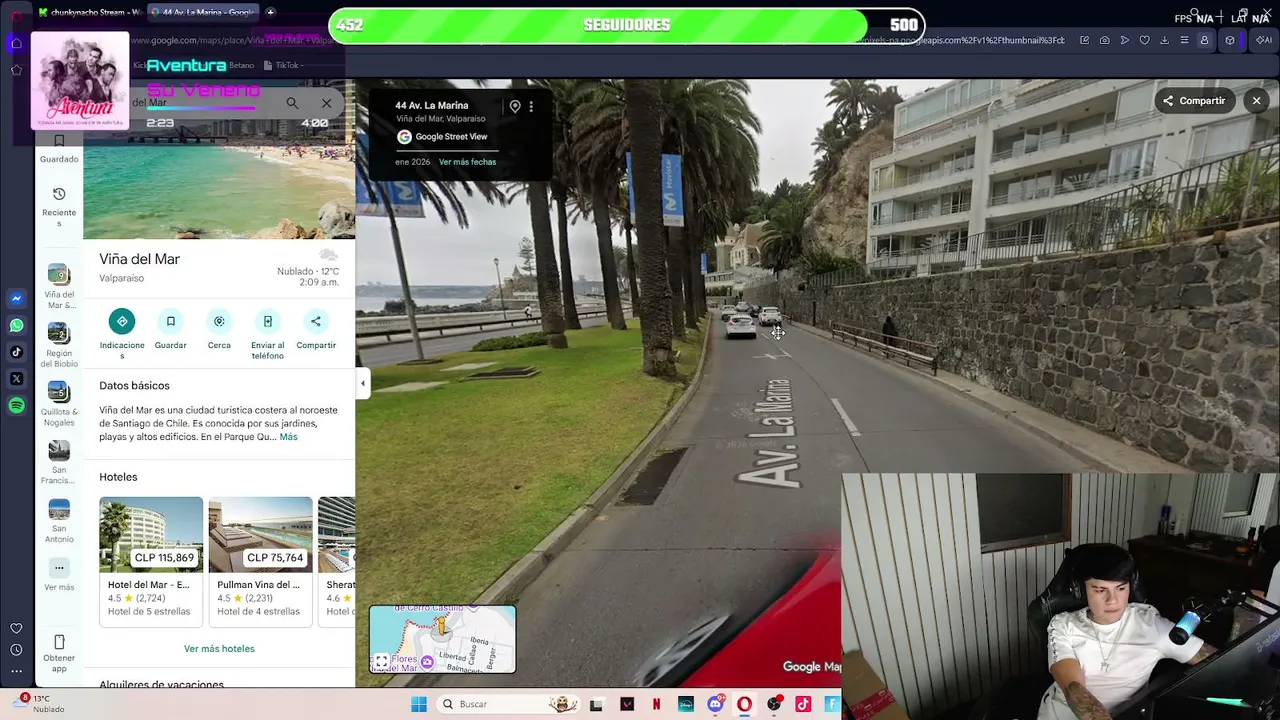
Task: Click the Más link in Datos básicos
Action: pyautogui.click(x=288, y=437)
